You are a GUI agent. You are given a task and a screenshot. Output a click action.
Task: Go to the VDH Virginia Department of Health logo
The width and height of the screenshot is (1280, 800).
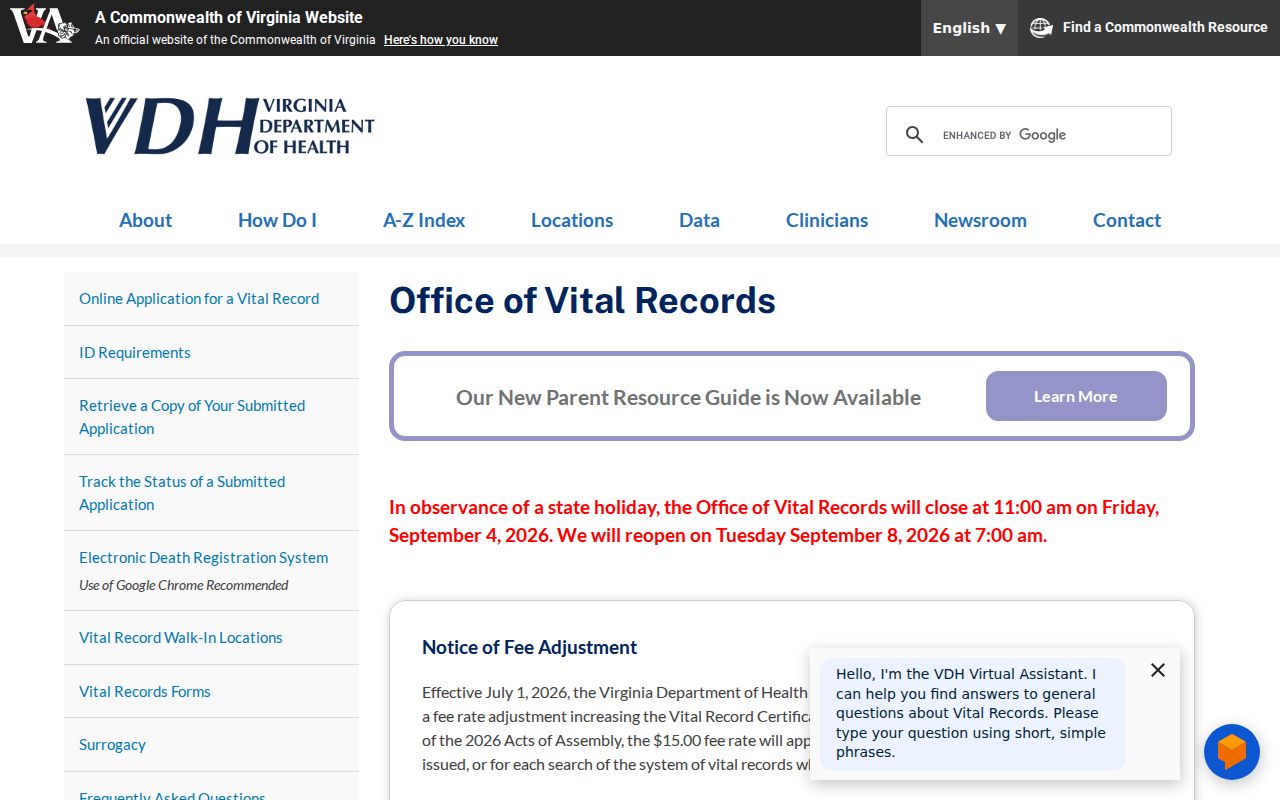tap(229, 127)
